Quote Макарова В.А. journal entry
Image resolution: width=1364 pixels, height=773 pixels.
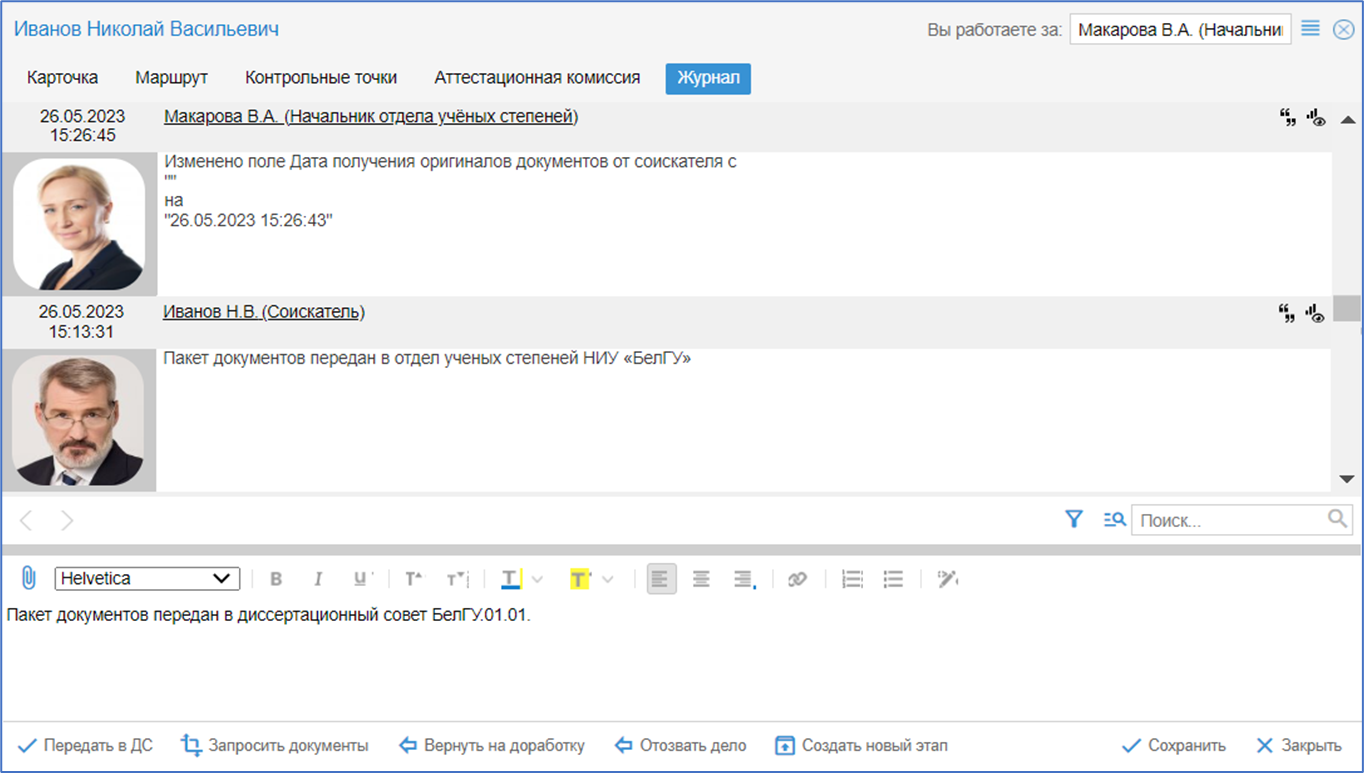pos(1288,118)
